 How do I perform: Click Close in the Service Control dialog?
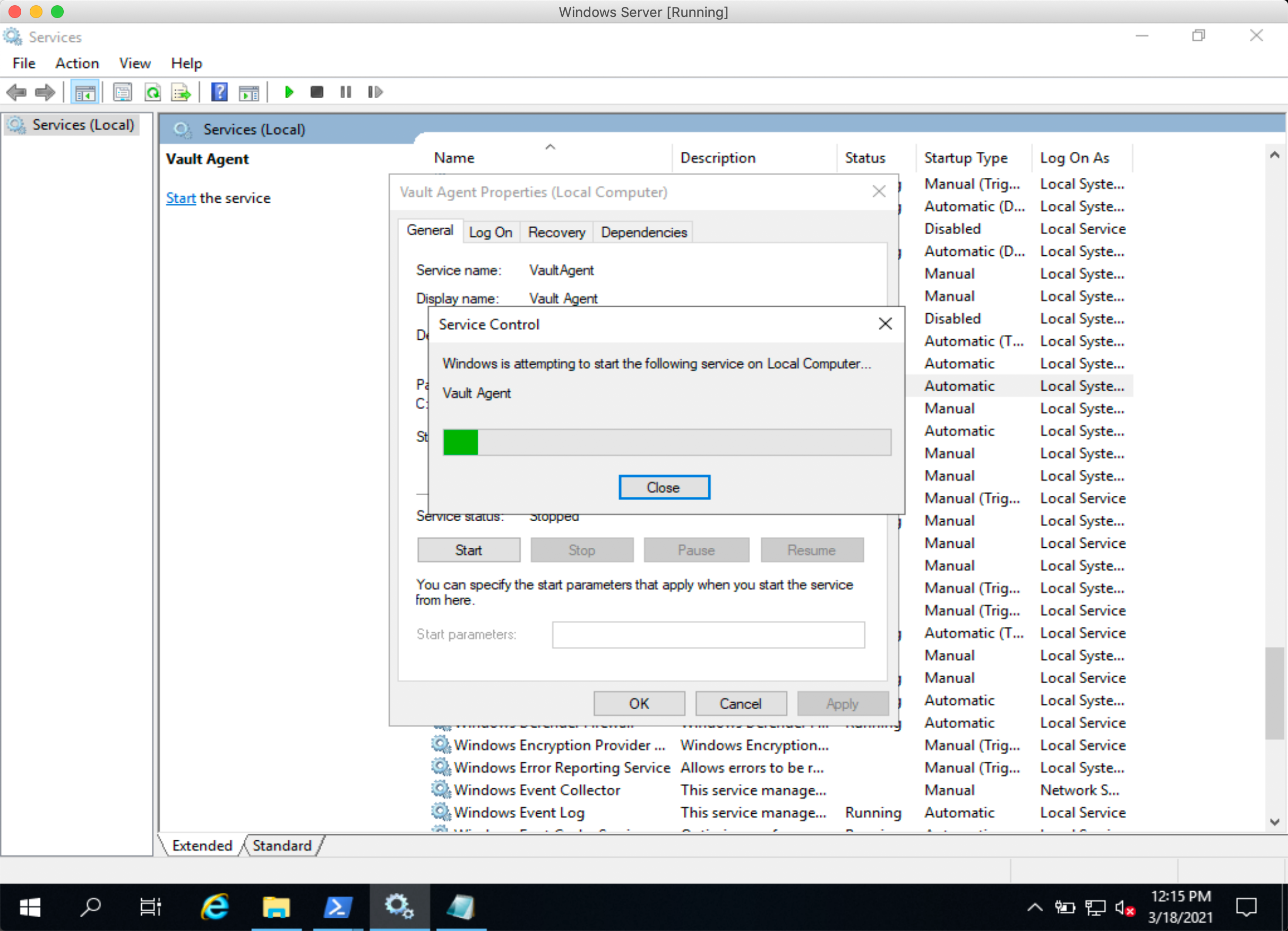tap(664, 487)
